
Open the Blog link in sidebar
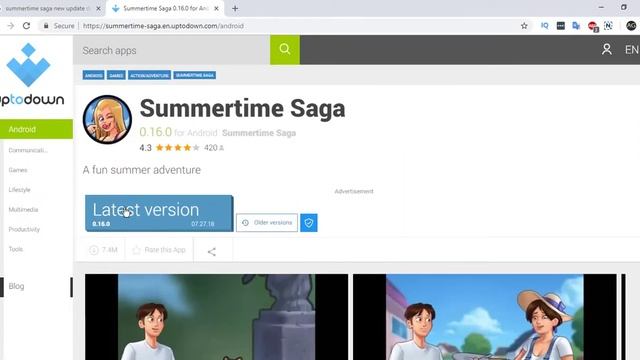pos(16,286)
